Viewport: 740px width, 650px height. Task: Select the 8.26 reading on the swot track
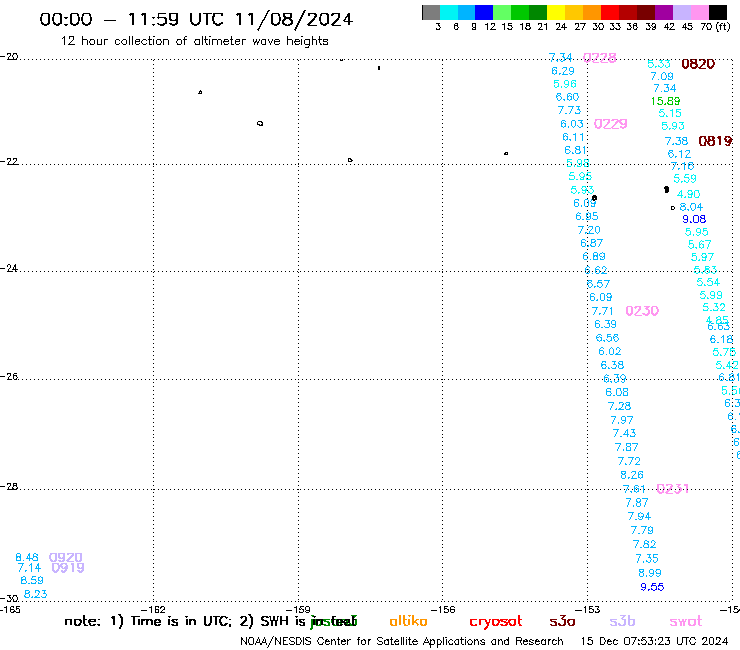click(632, 475)
